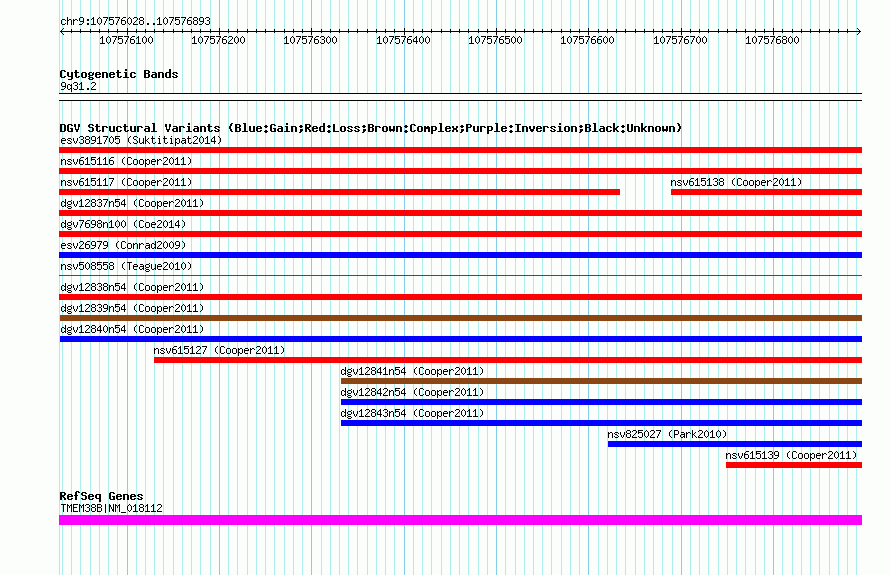Screen dimensions: 890x575
Task: Click ruler position 107576400
Action: point(403,40)
